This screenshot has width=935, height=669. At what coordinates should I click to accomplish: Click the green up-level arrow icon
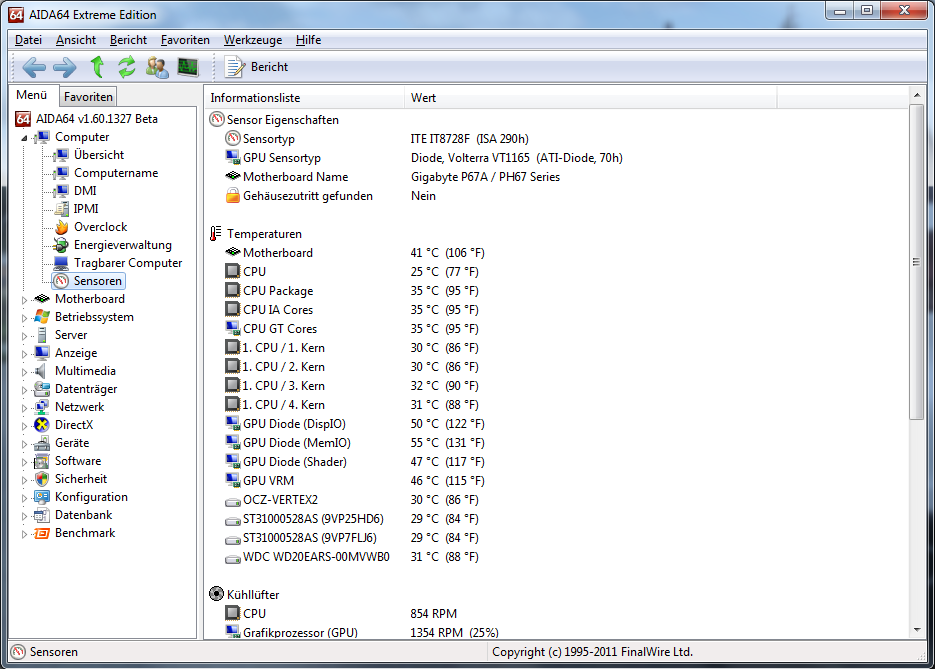97,67
